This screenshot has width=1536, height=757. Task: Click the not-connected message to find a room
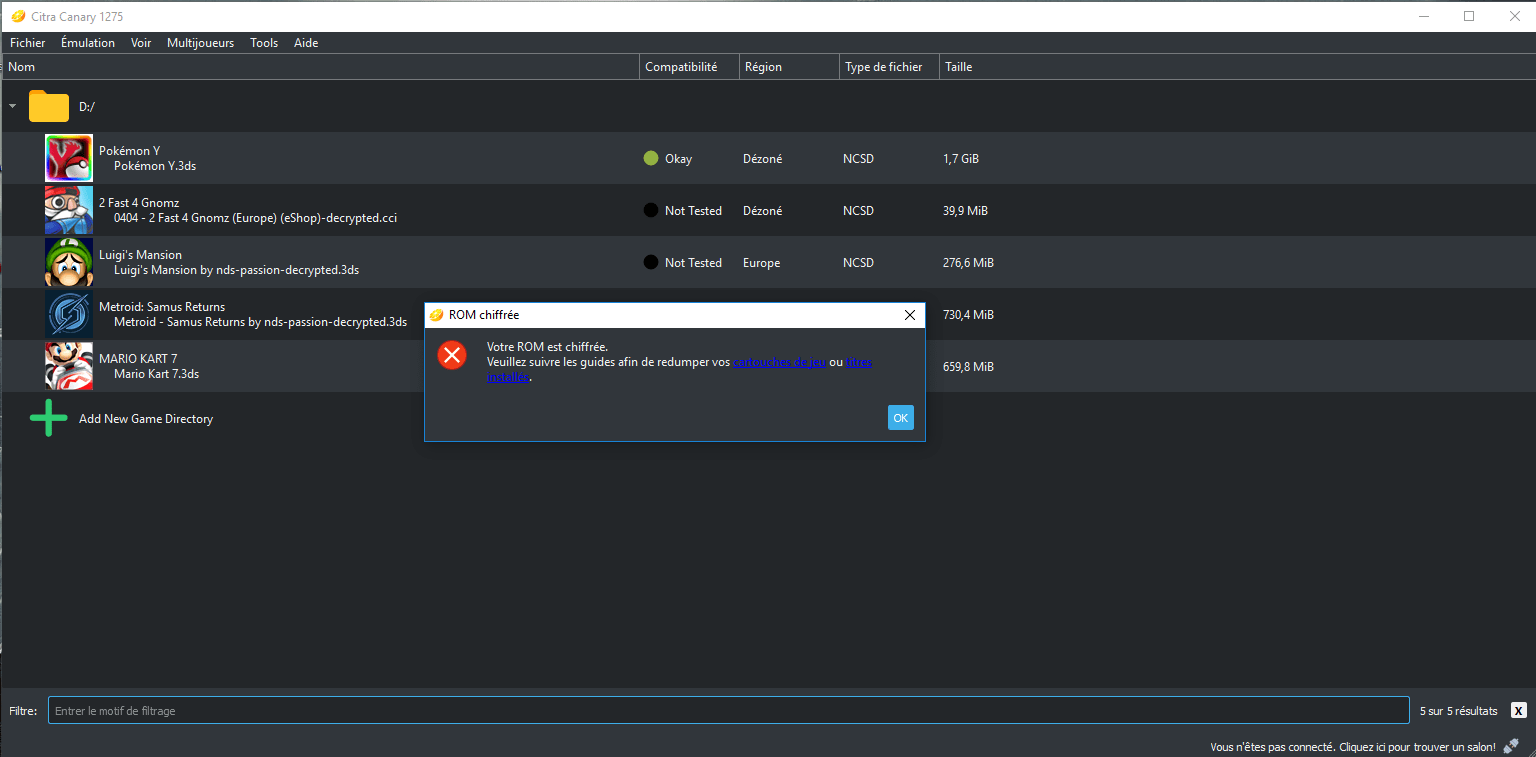click(1353, 747)
